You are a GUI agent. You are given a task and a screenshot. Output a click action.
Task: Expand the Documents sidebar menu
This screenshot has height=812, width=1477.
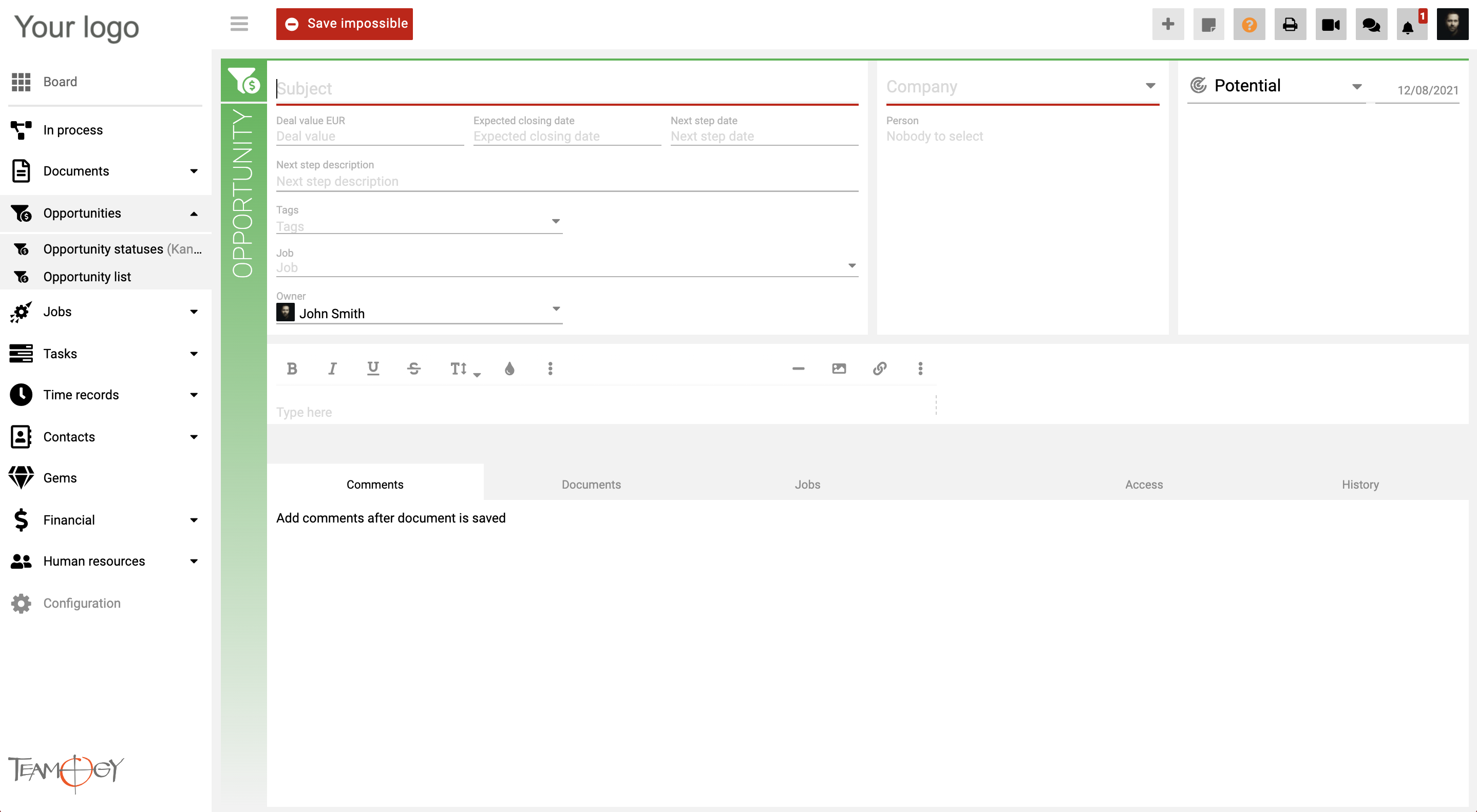point(105,171)
